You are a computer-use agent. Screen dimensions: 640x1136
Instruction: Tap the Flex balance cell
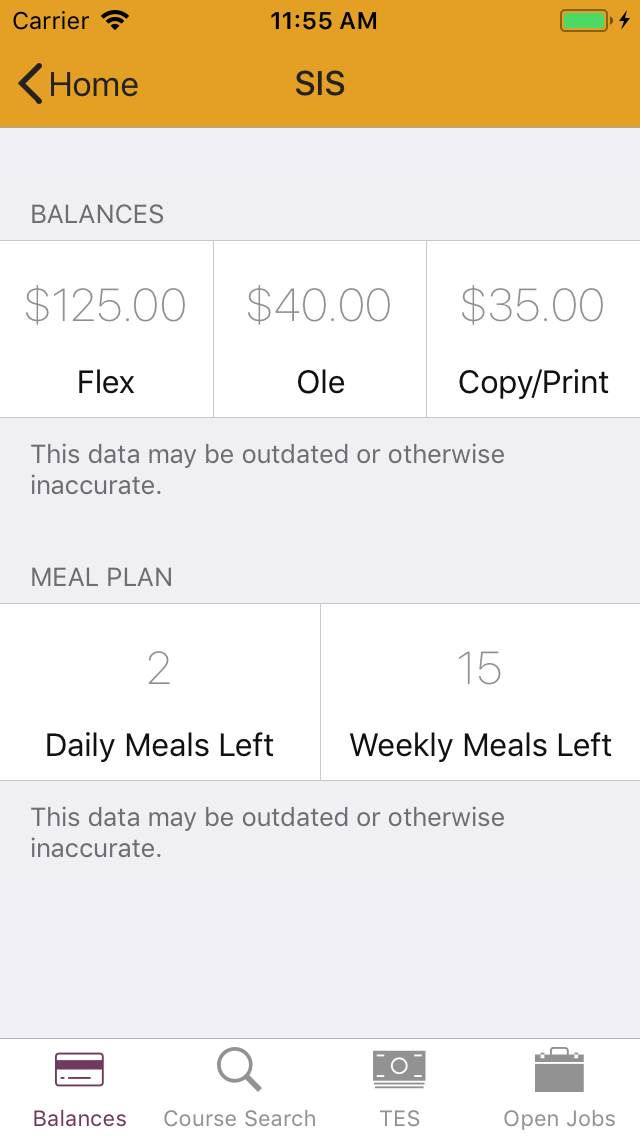pyautogui.click(x=106, y=329)
